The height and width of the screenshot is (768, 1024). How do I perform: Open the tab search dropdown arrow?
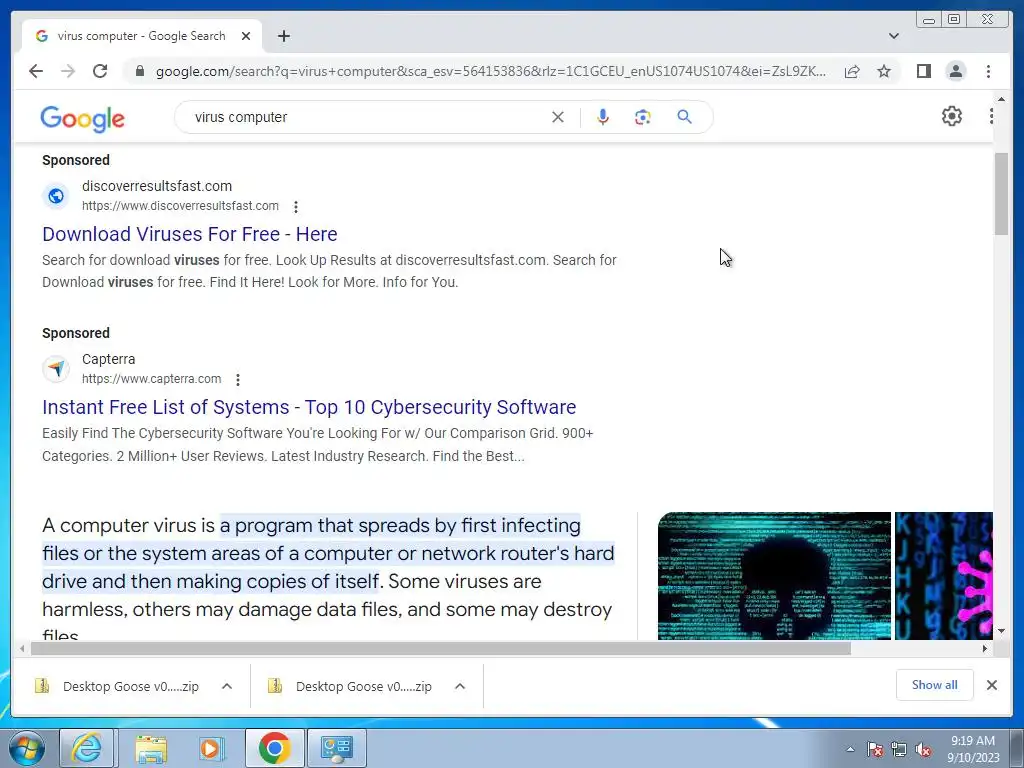pos(894,36)
